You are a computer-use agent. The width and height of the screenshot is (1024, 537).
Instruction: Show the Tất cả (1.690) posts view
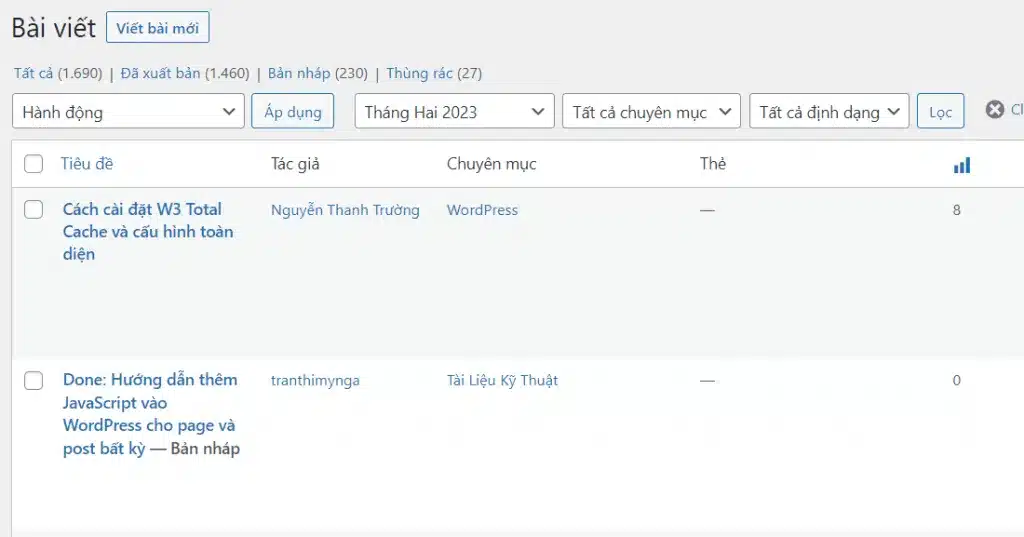58,73
